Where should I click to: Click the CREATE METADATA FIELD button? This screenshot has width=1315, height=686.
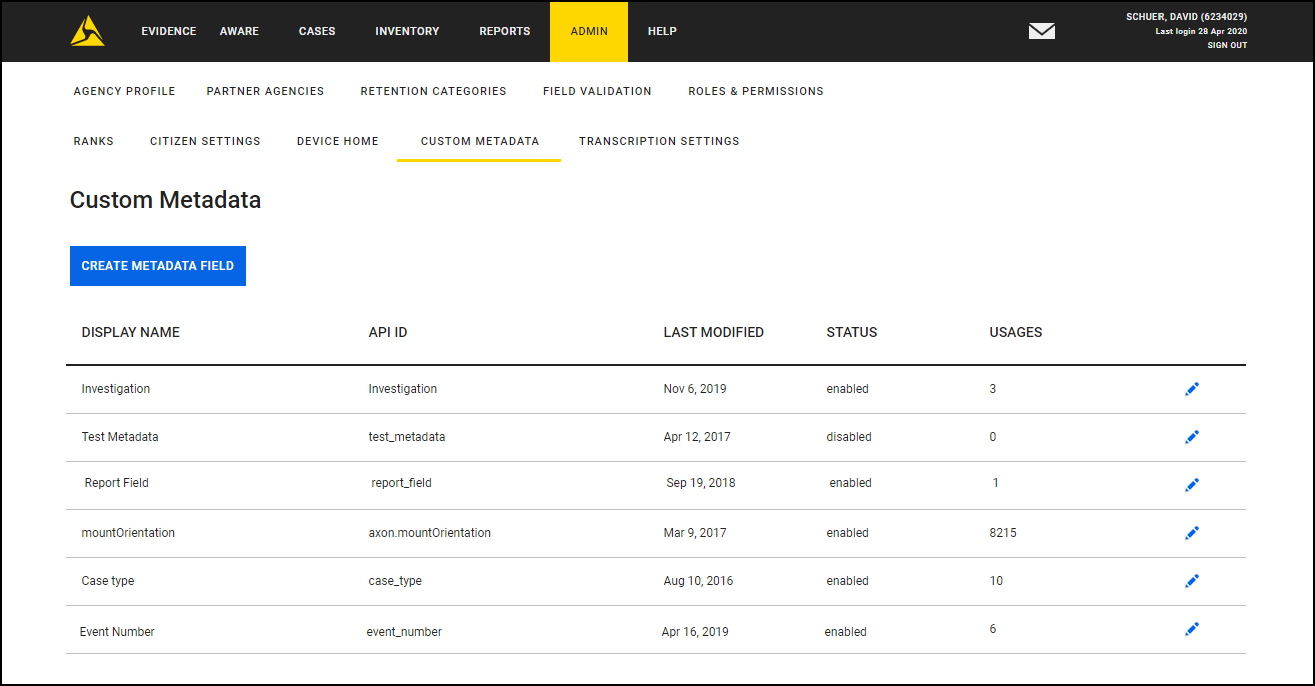[x=157, y=265]
